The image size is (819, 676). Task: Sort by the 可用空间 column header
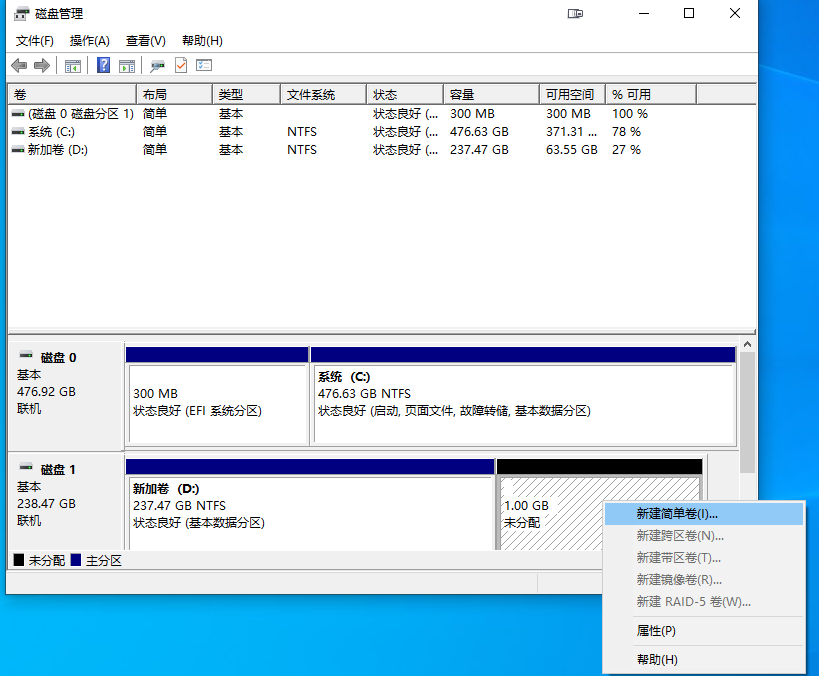572,95
